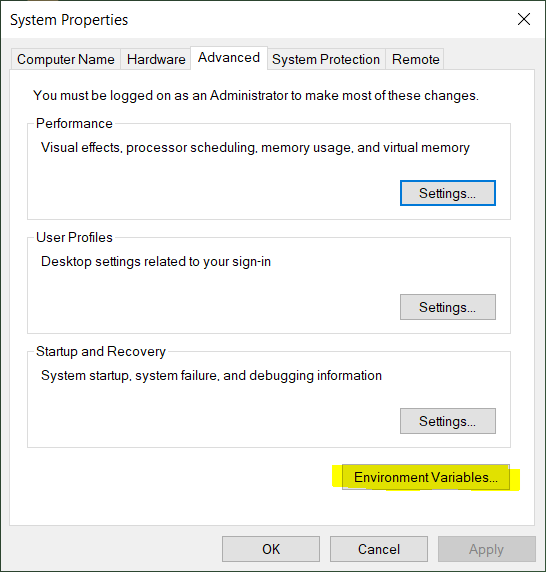Select the Advanced tab

click(229, 58)
